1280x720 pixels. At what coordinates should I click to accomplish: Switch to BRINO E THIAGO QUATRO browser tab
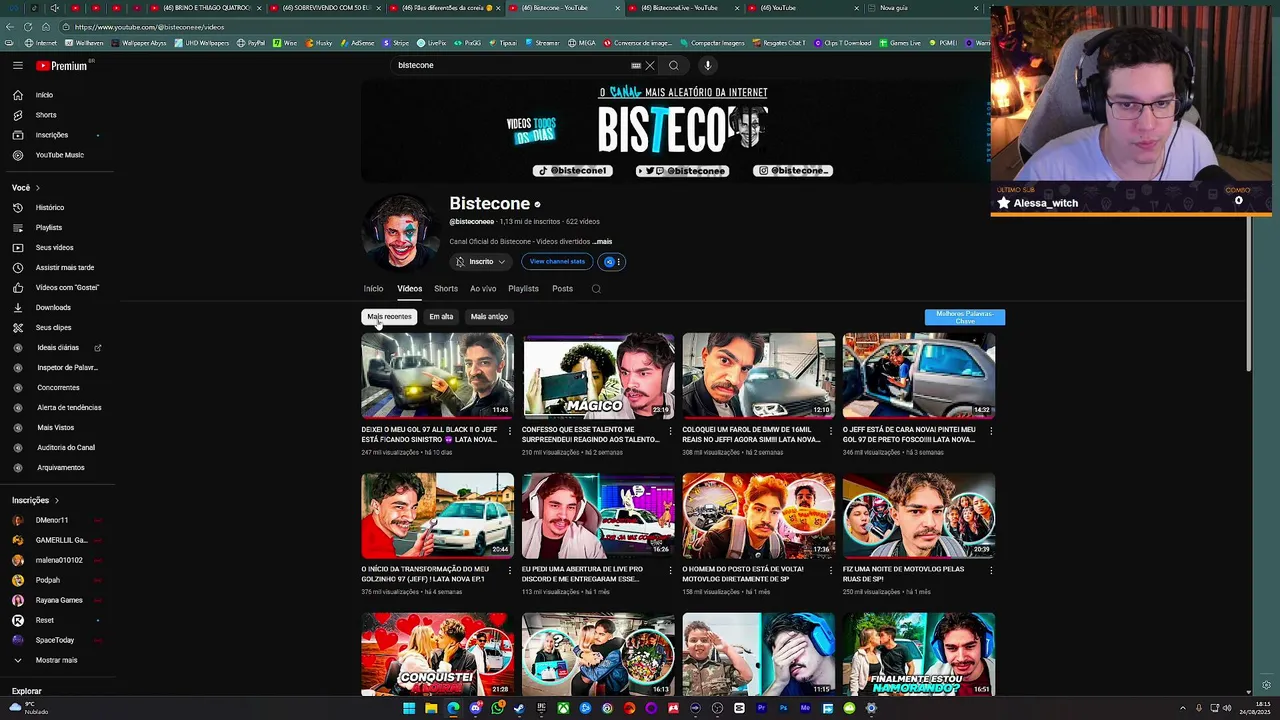[x=205, y=8]
